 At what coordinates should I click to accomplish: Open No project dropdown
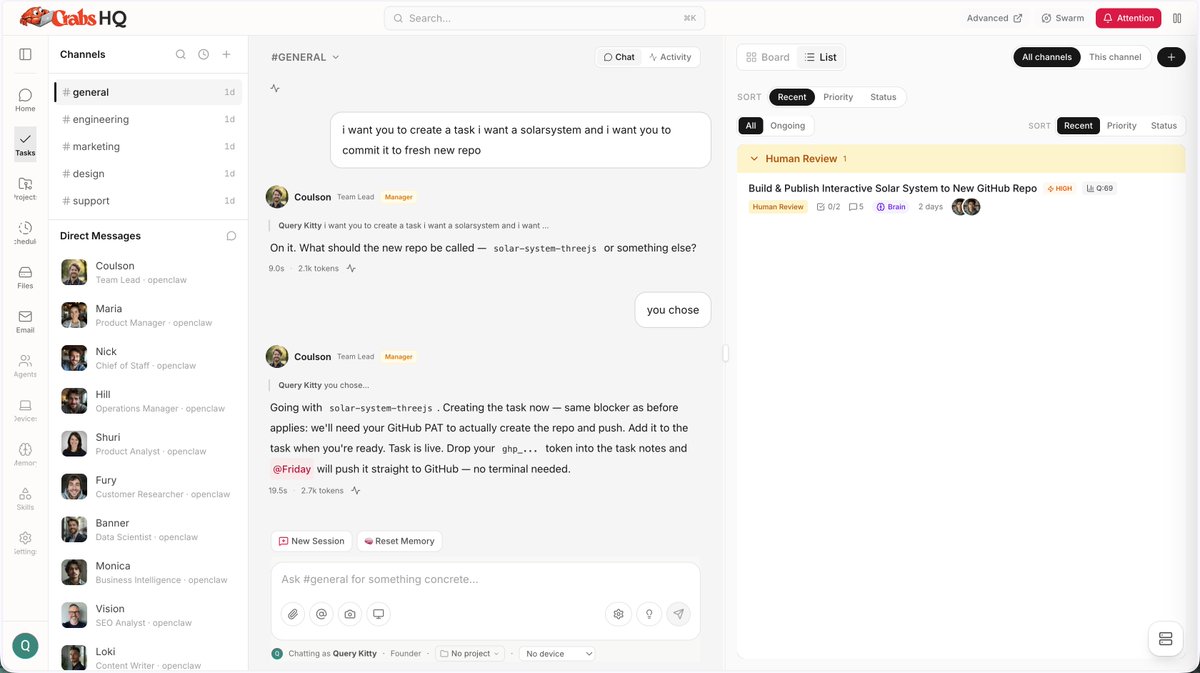(470, 653)
